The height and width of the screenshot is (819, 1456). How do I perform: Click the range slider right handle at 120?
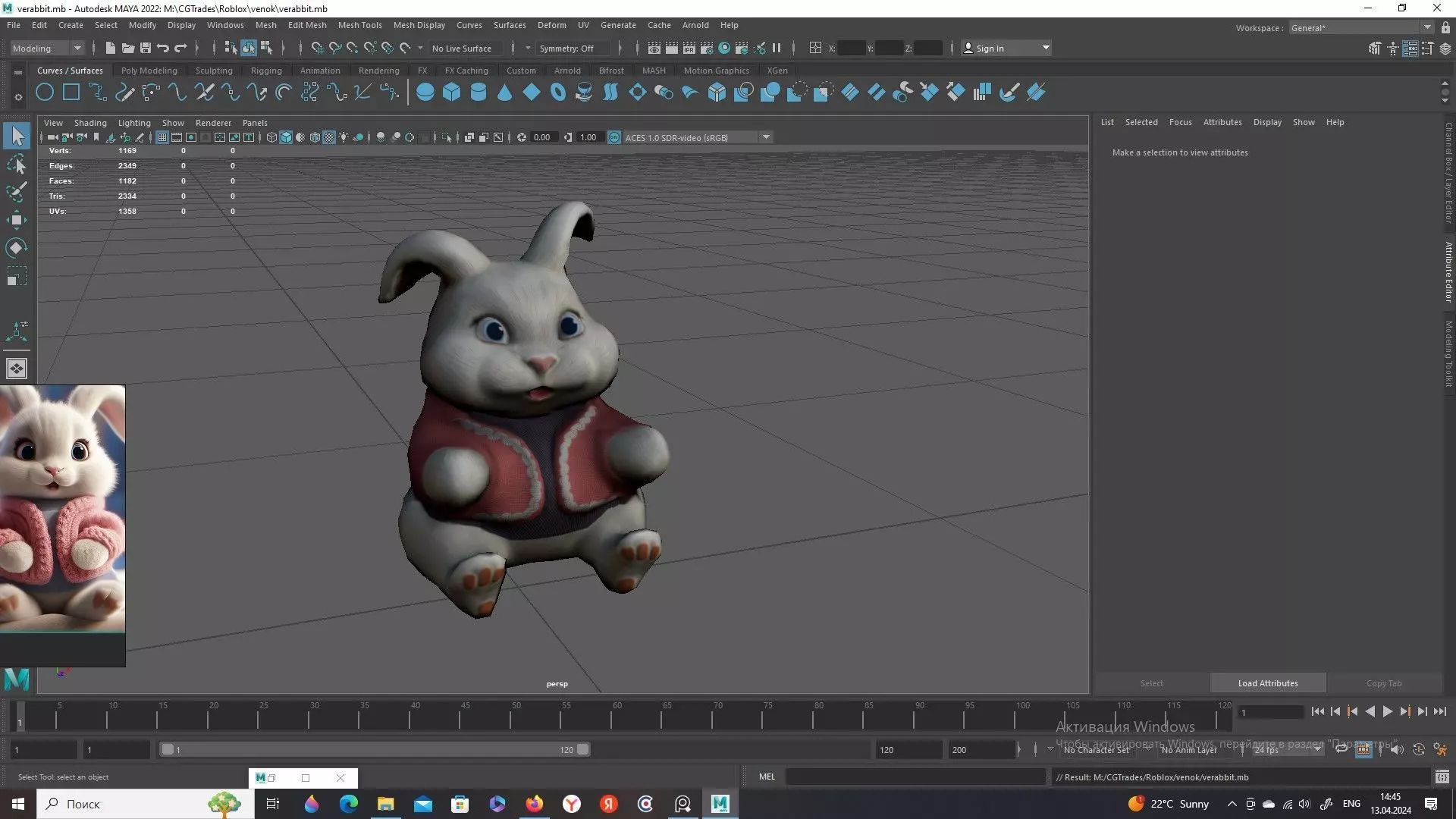tap(582, 749)
